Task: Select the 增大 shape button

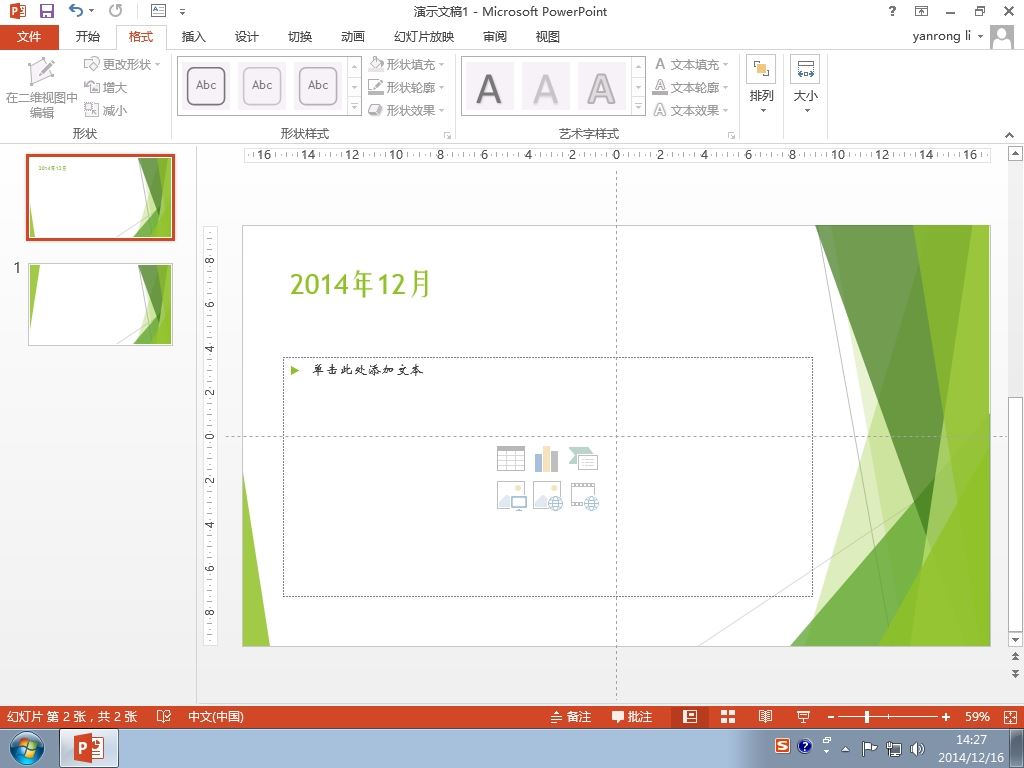Action: [105, 87]
